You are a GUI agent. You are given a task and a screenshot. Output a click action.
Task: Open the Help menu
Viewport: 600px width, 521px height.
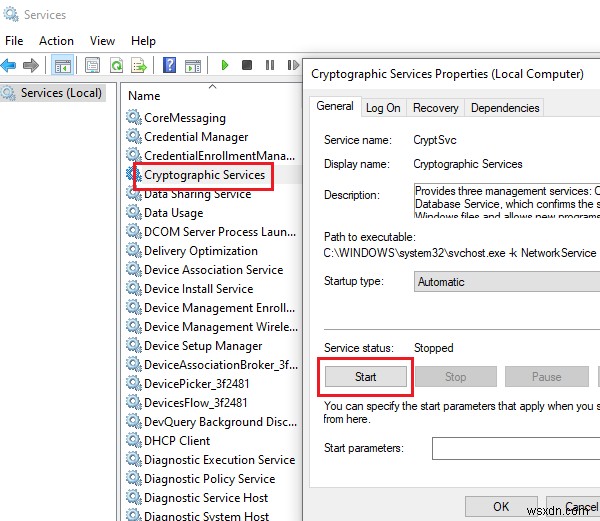pos(143,41)
